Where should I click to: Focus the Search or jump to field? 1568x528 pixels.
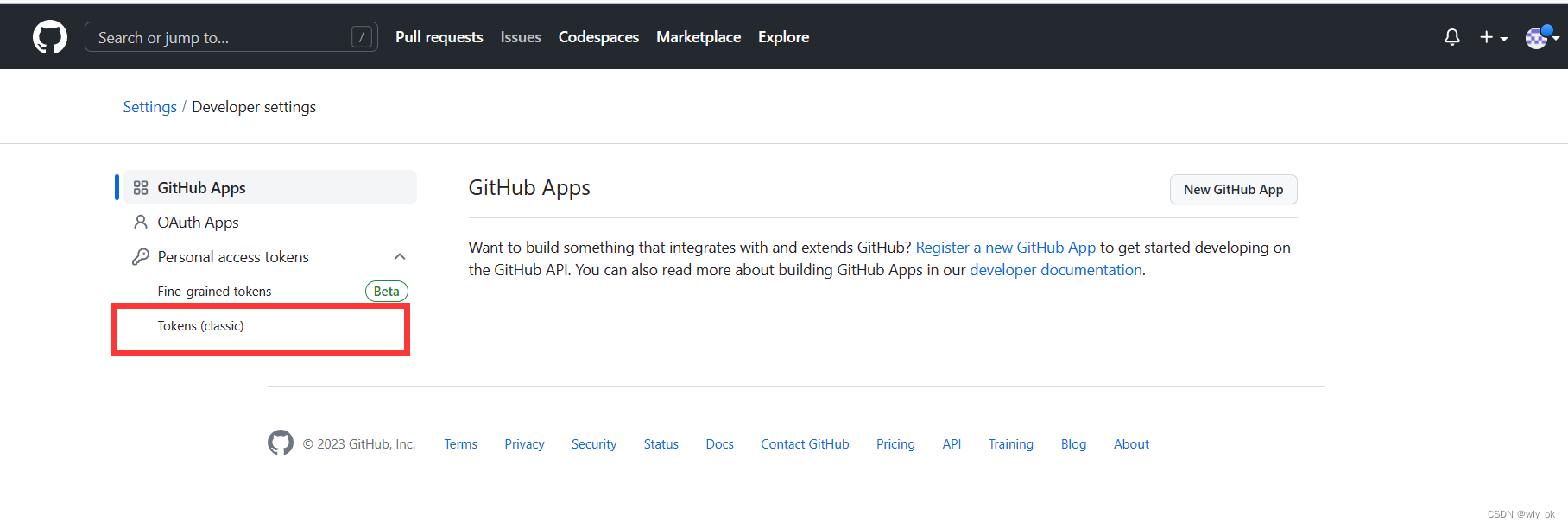(x=231, y=37)
